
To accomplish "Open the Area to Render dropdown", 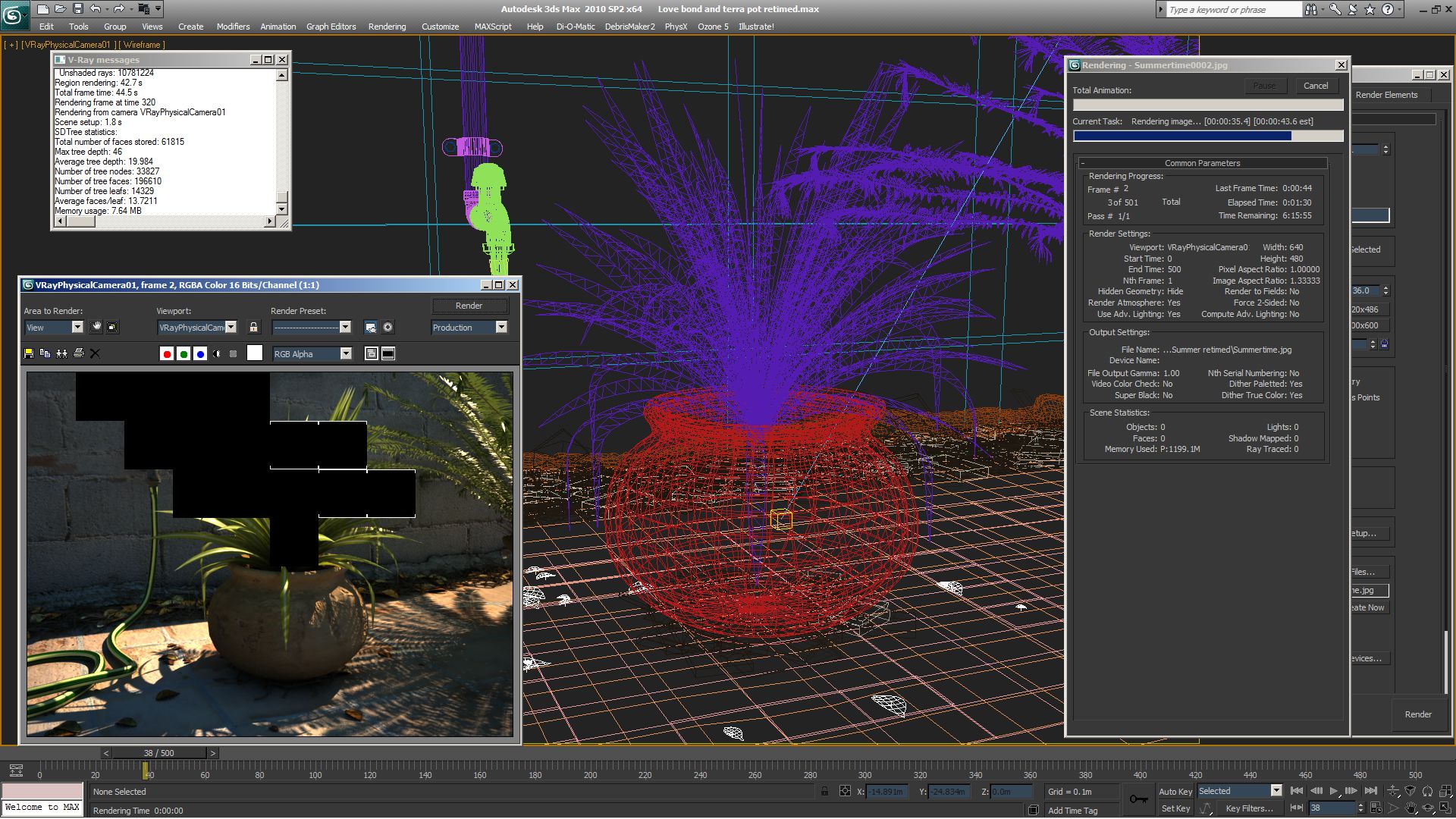I will click(77, 327).
